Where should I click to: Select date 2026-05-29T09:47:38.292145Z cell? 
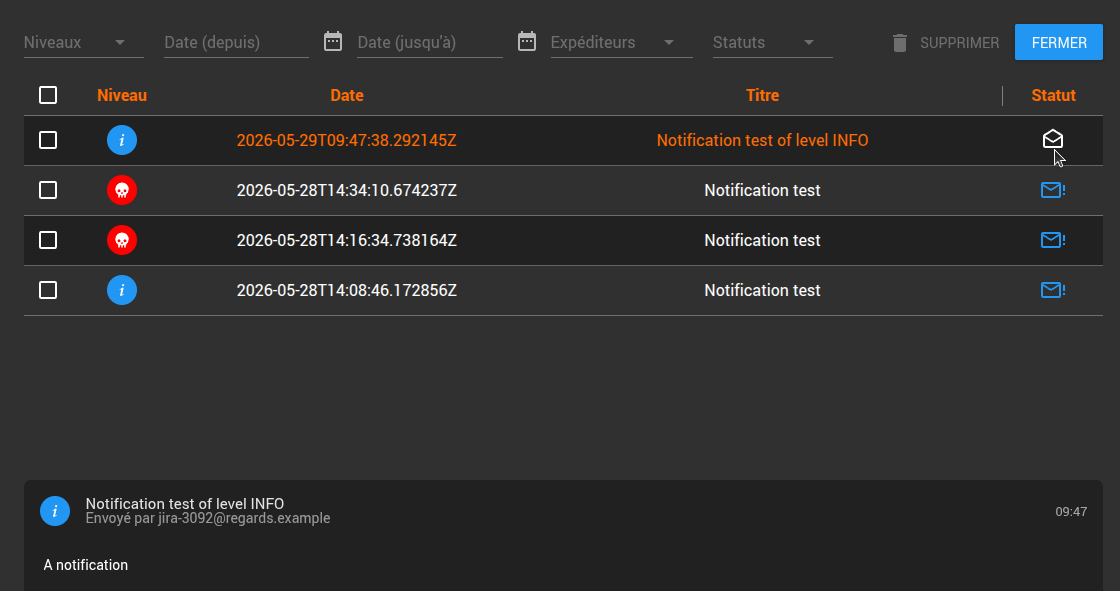346,140
